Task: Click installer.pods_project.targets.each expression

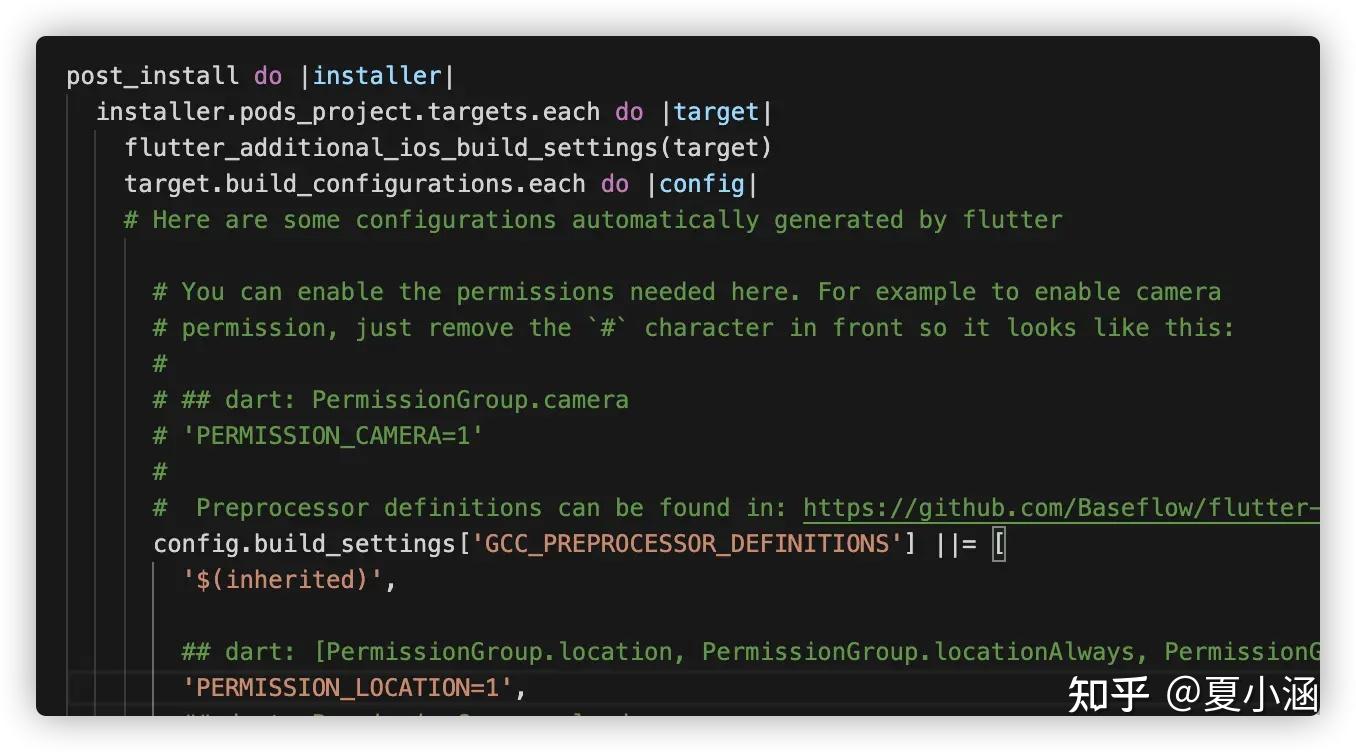Action: pyautogui.click(x=347, y=112)
